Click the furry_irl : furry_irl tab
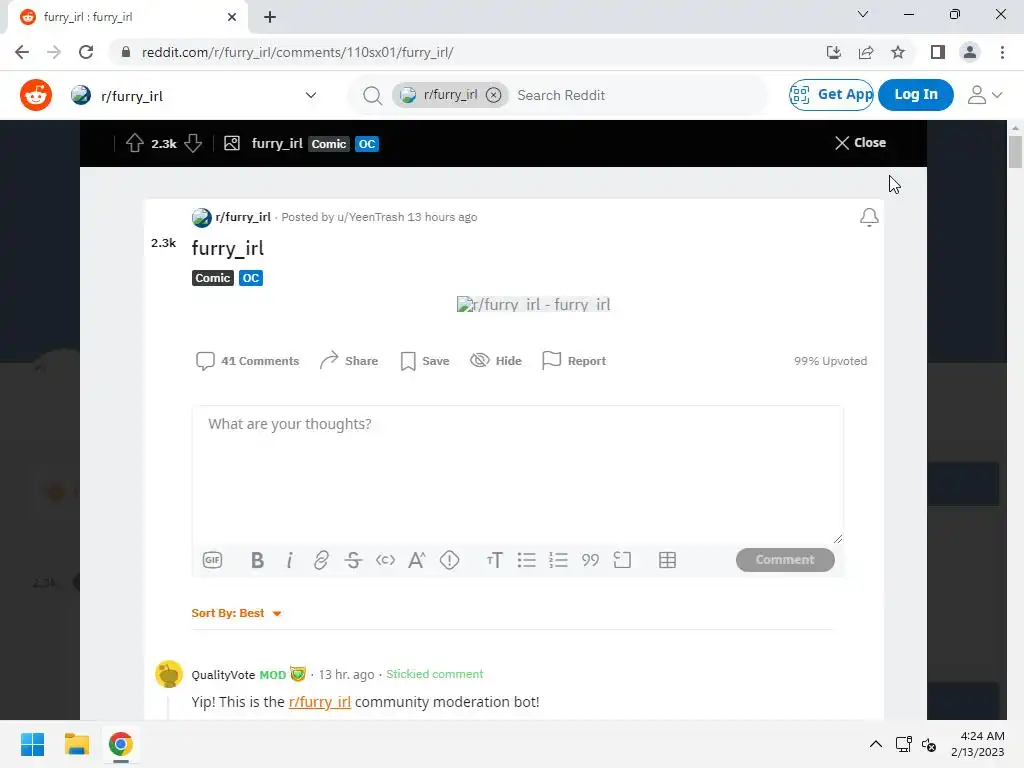Viewport: 1024px width, 768px height. point(127,17)
